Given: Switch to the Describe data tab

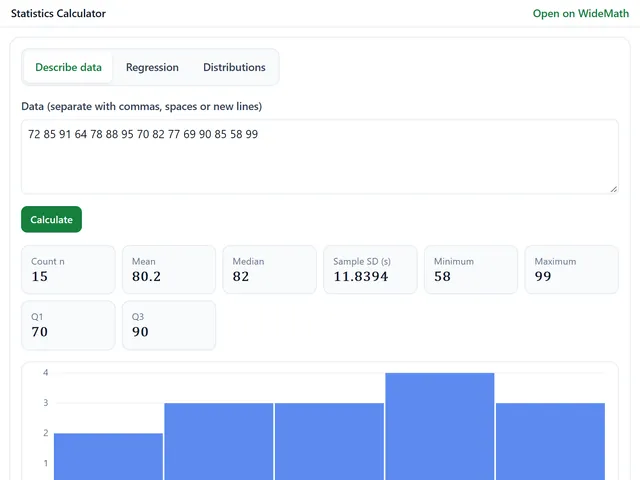Looking at the screenshot, I should (x=68, y=67).
